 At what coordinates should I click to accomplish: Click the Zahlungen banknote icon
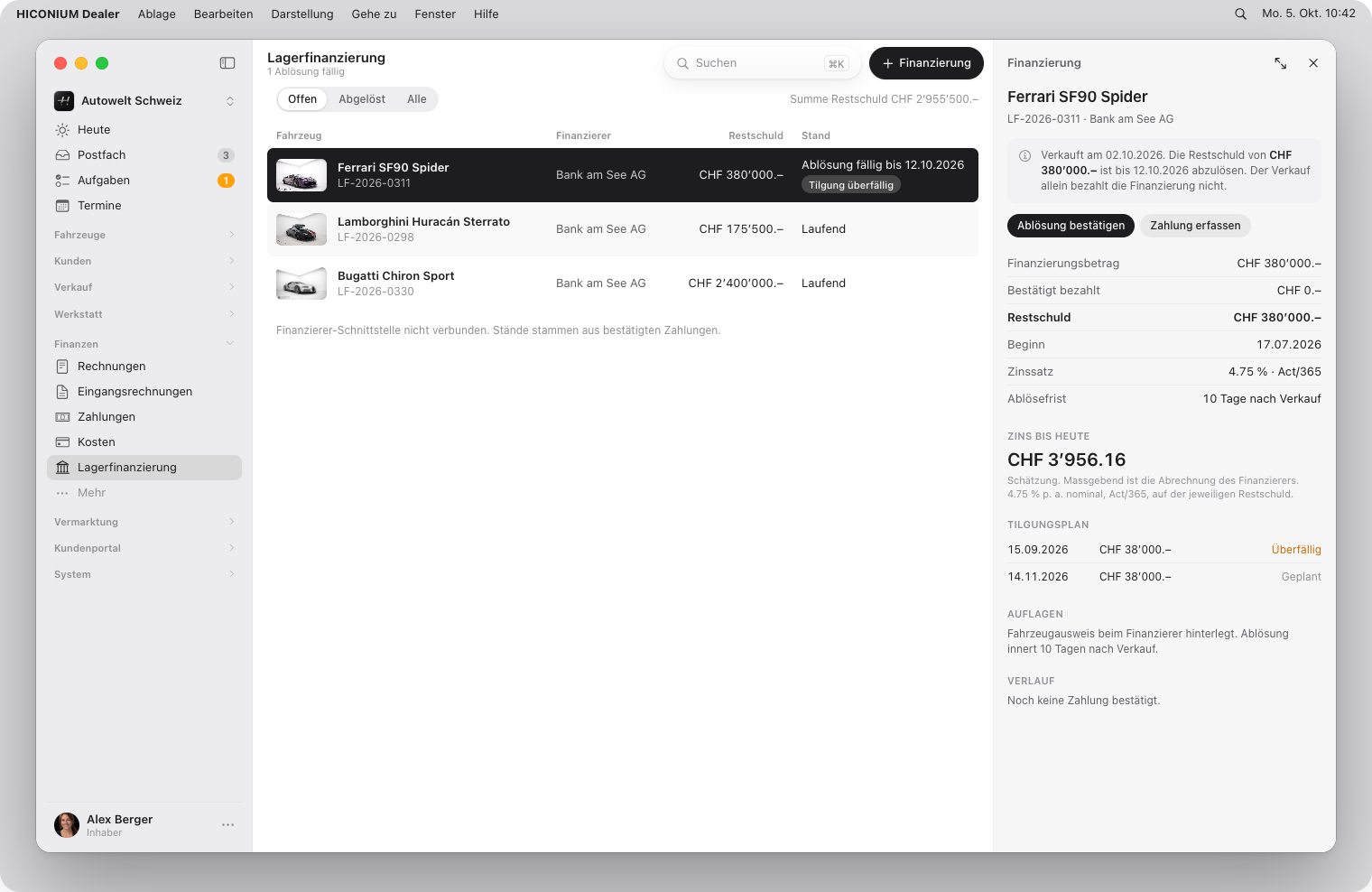coord(62,417)
